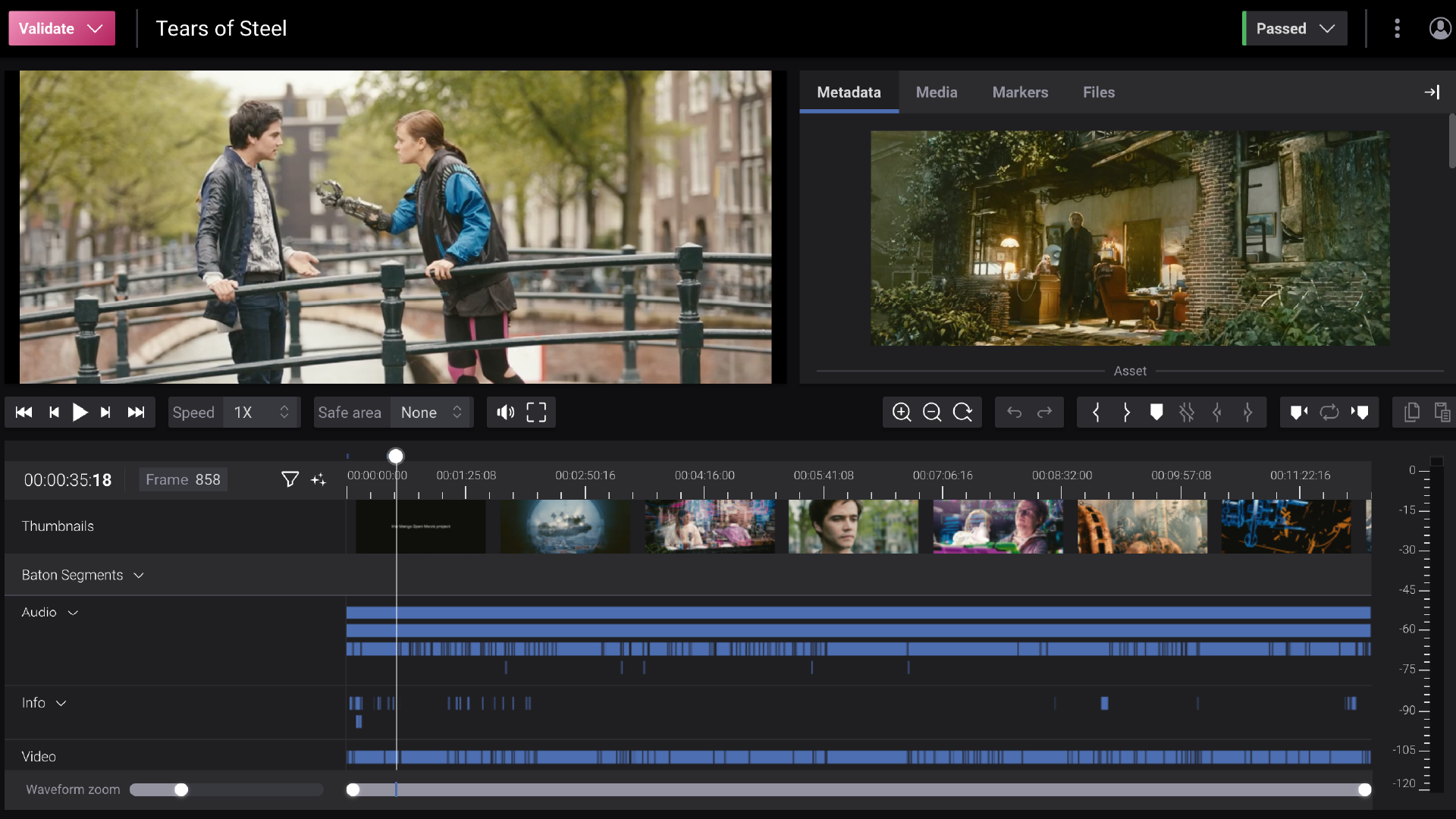Jump to the end of the video

tap(136, 413)
